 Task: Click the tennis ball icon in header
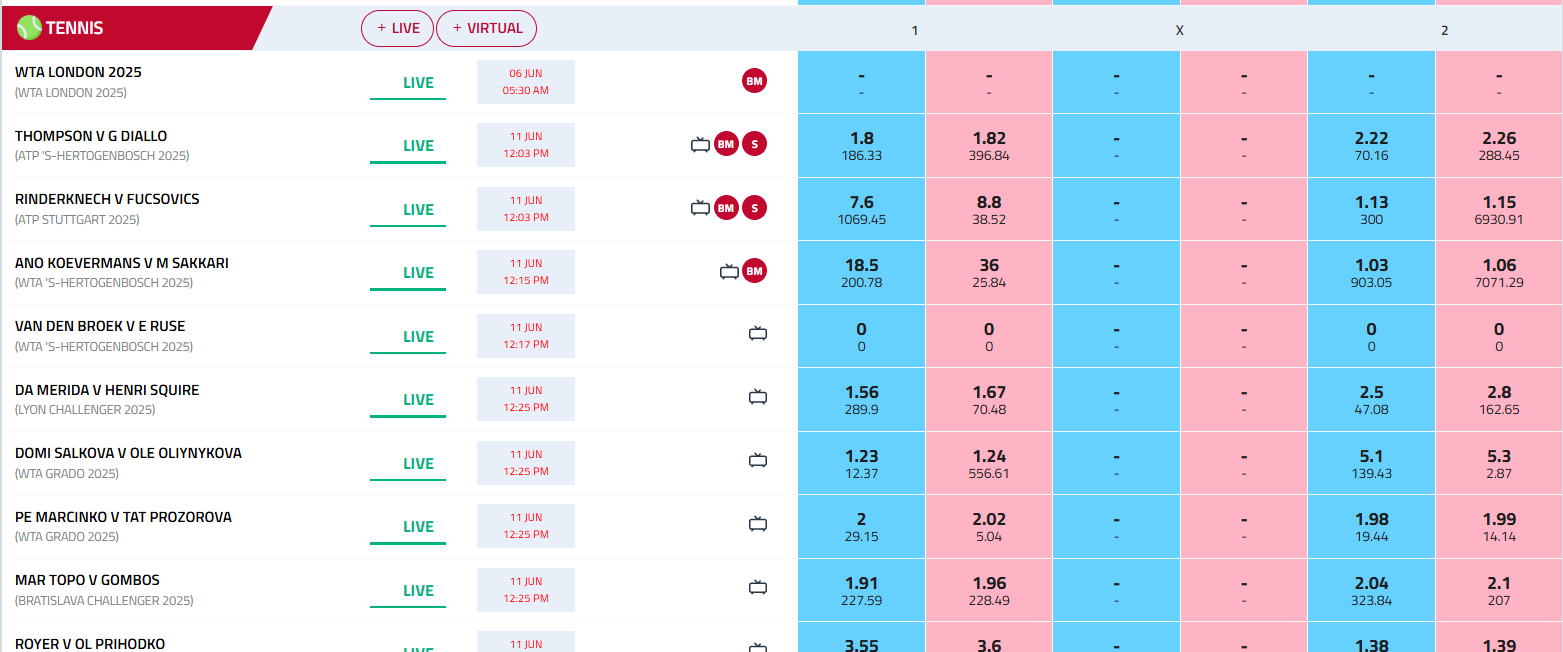(x=30, y=28)
